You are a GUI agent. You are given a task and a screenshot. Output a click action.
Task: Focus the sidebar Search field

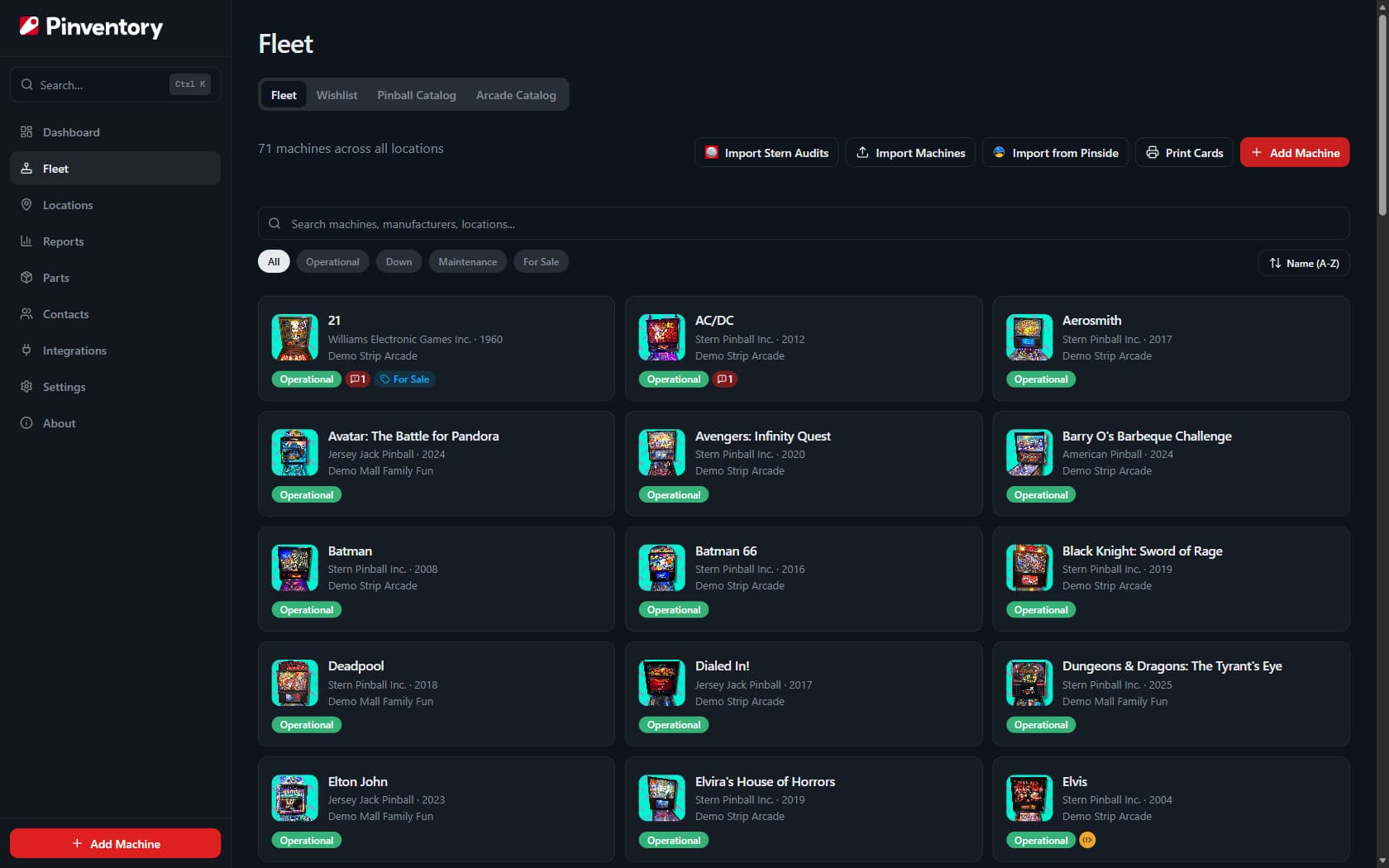point(115,84)
